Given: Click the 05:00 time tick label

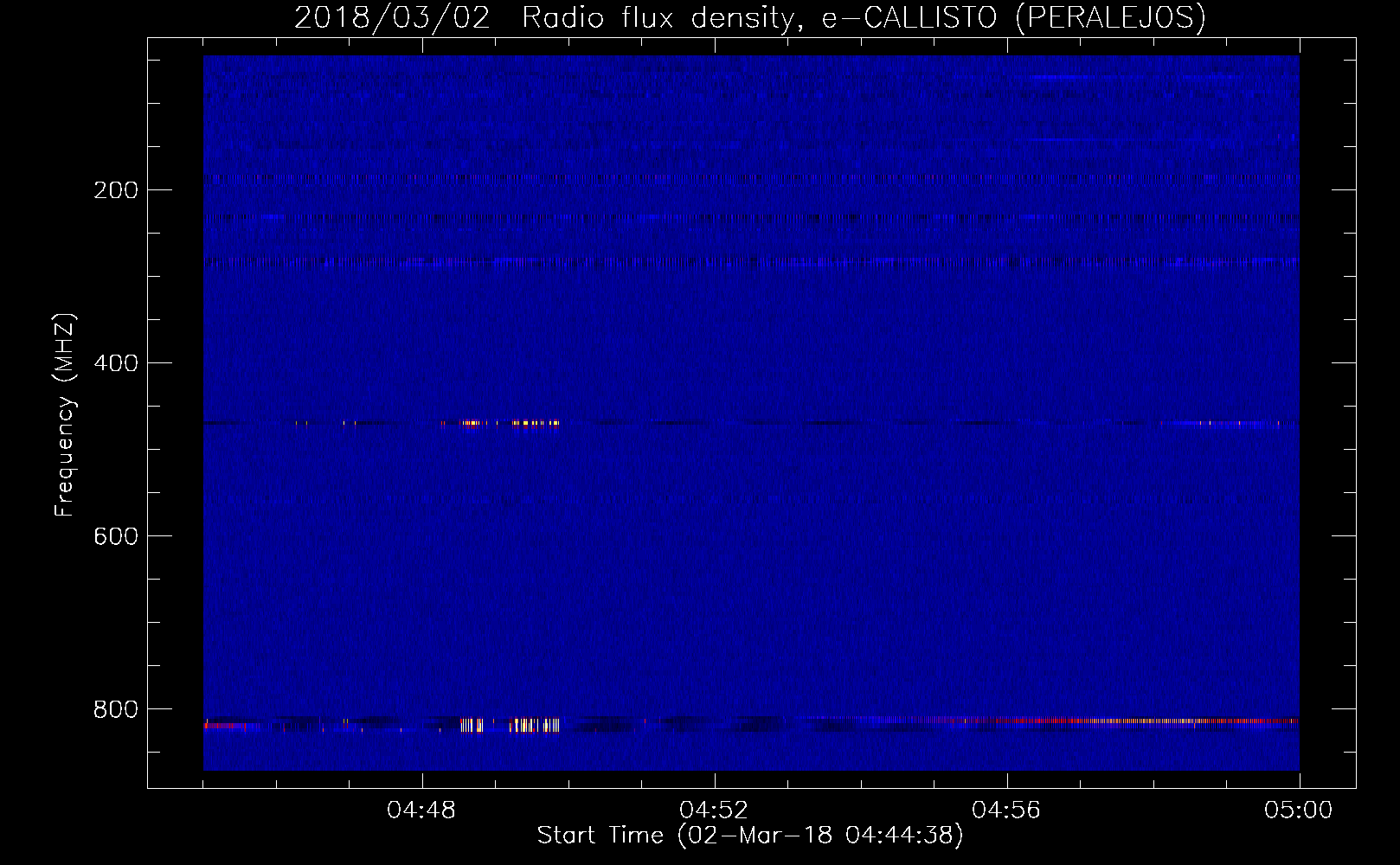Looking at the screenshot, I should 1299,811.
